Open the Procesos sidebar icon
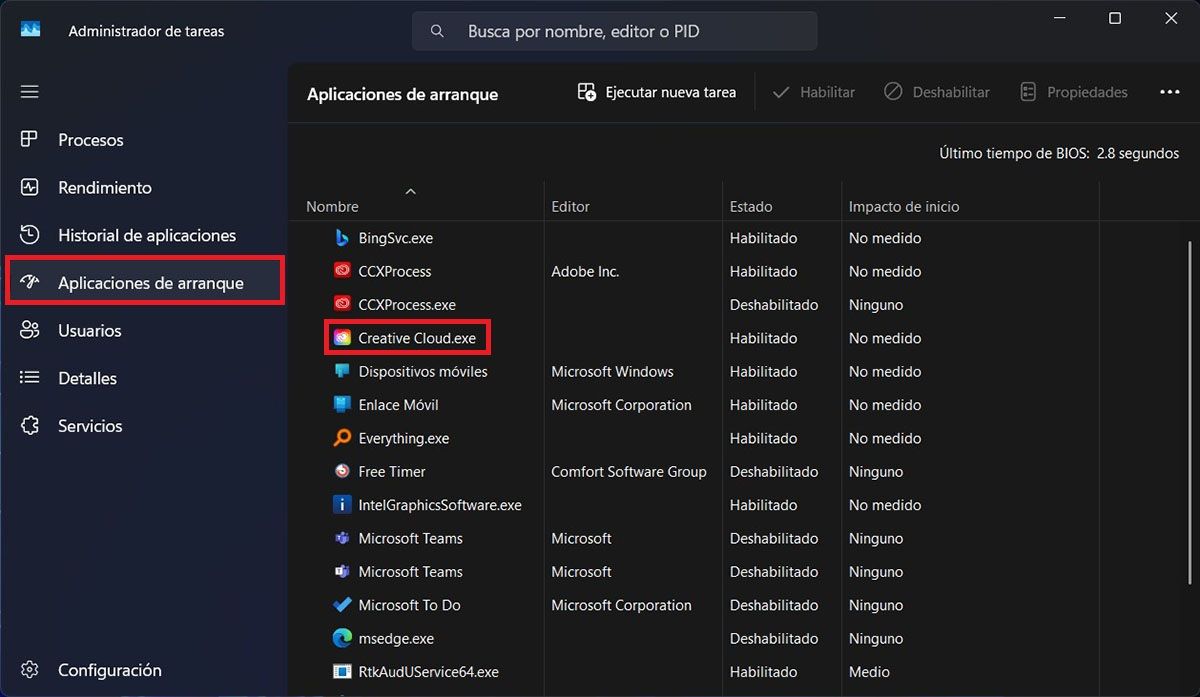The width and height of the screenshot is (1200, 697). pos(30,140)
